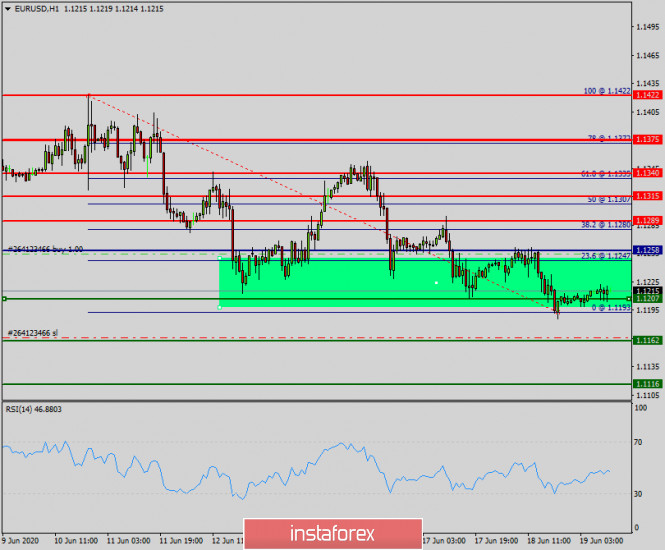
Task: Click the '11 Jun 03:00' time axis label
Action: pyautogui.click(x=129, y=541)
